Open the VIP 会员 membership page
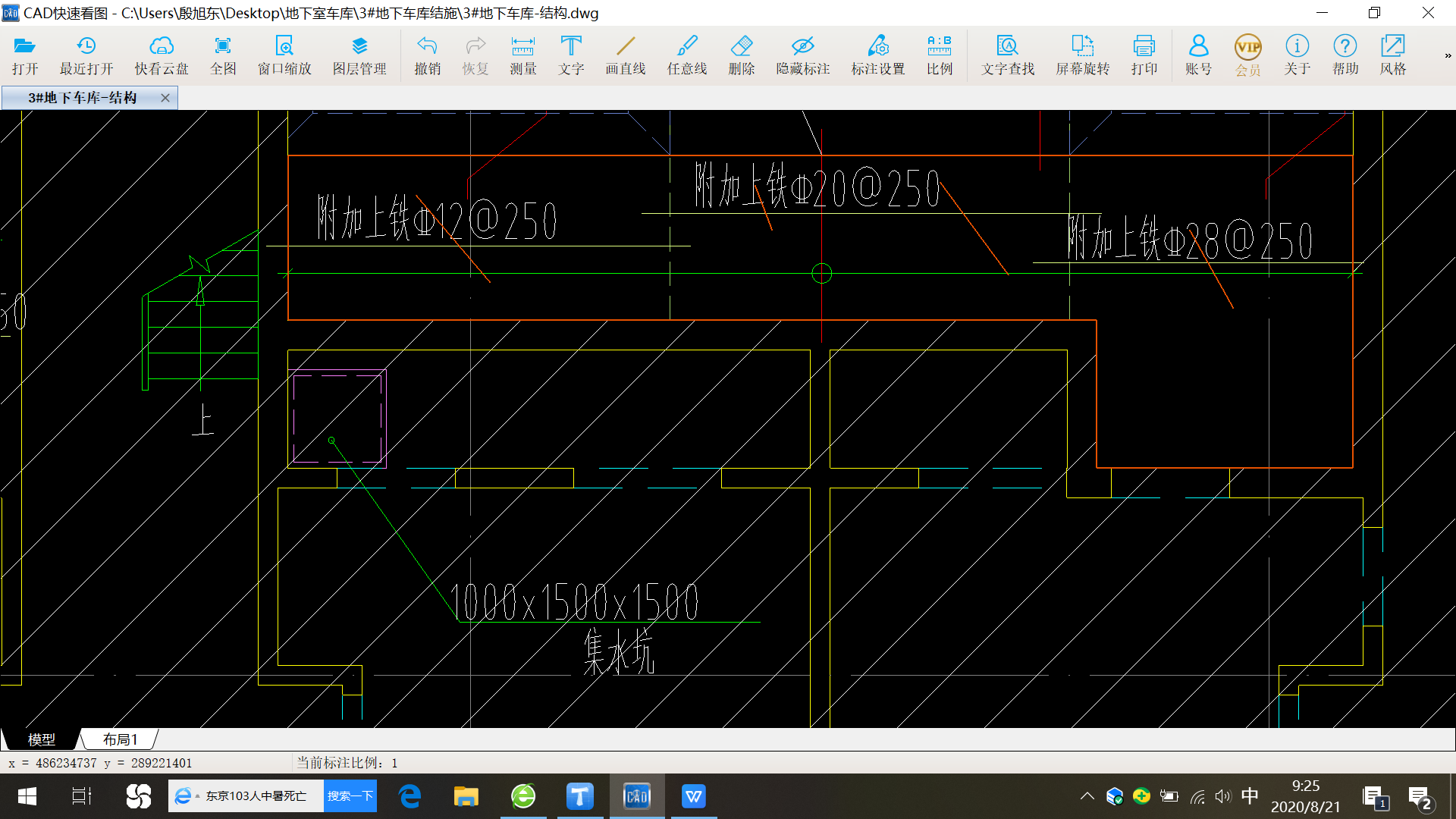 point(1248,55)
